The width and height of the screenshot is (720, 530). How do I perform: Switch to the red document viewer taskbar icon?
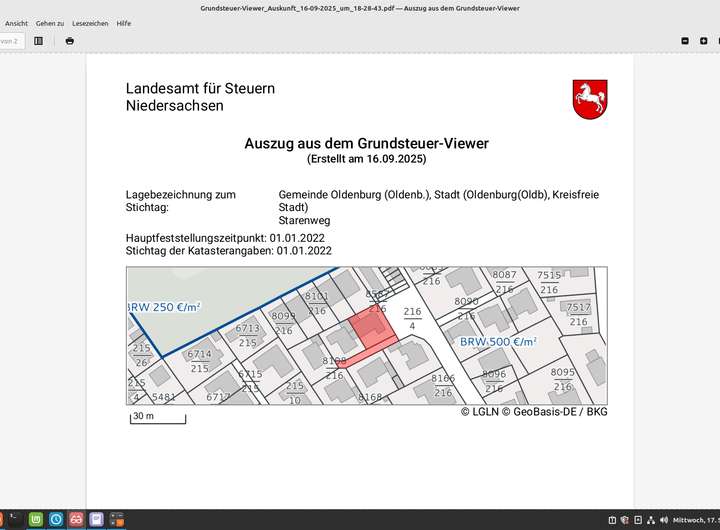pyautogui.click(x=76, y=520)
